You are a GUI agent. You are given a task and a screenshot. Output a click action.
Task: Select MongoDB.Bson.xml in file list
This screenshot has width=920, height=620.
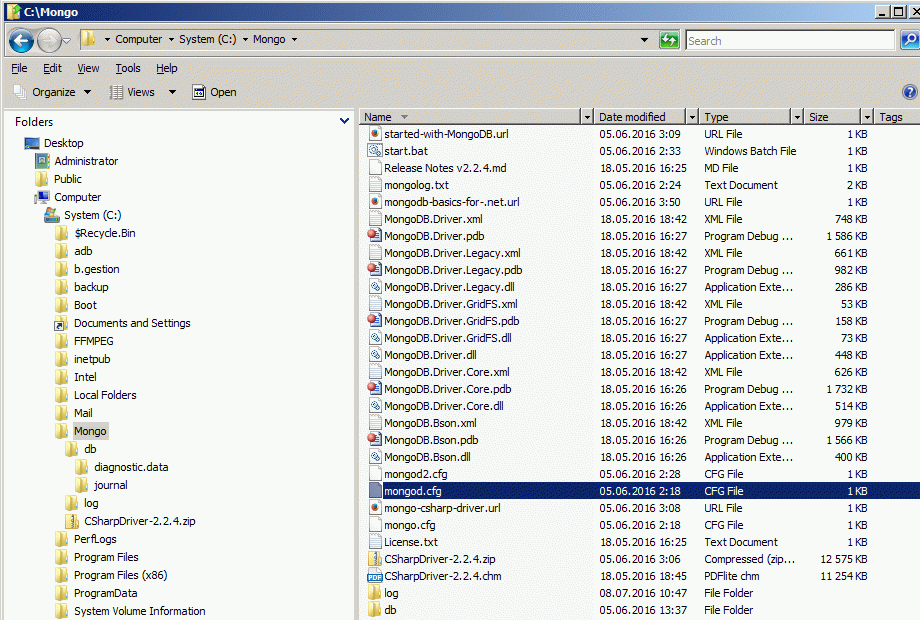(430, 423)
